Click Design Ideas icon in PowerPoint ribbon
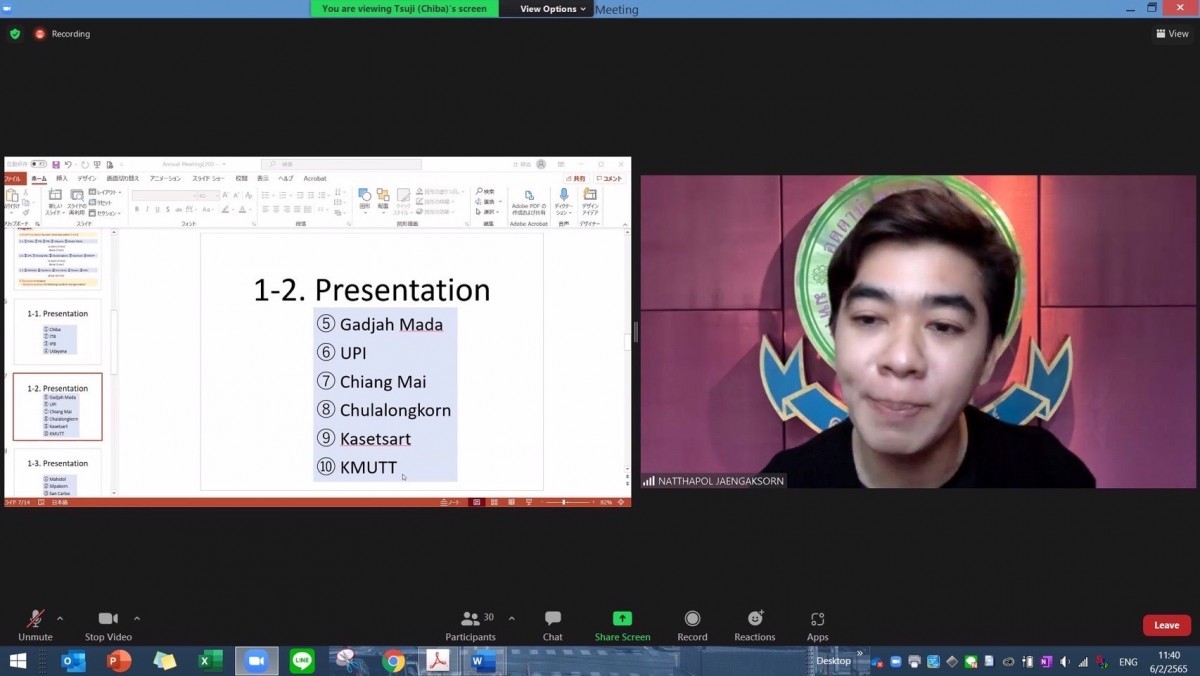Screen dimensions: 1200x676 coord(590,196)
